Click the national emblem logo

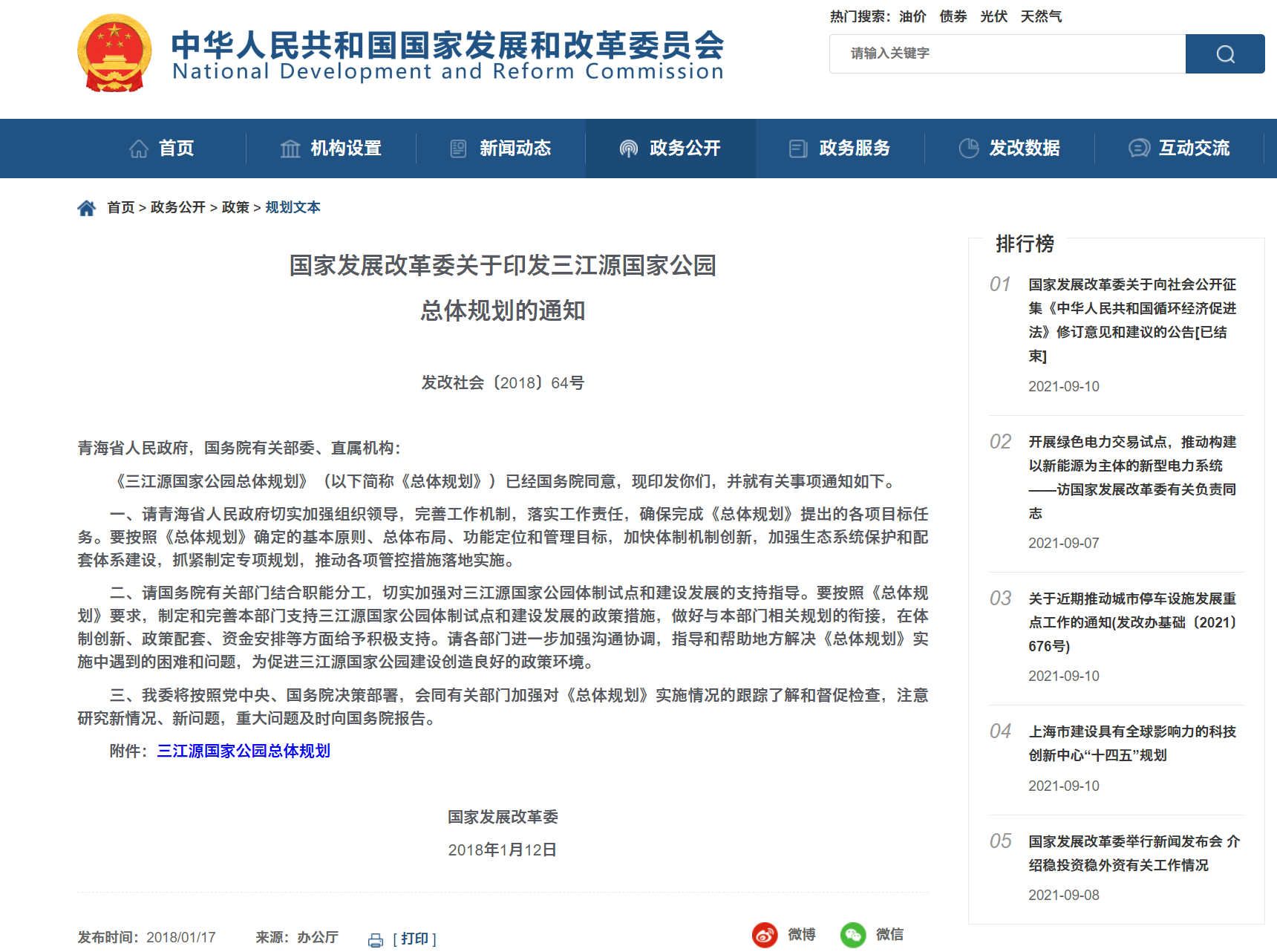tap(114, 53)
